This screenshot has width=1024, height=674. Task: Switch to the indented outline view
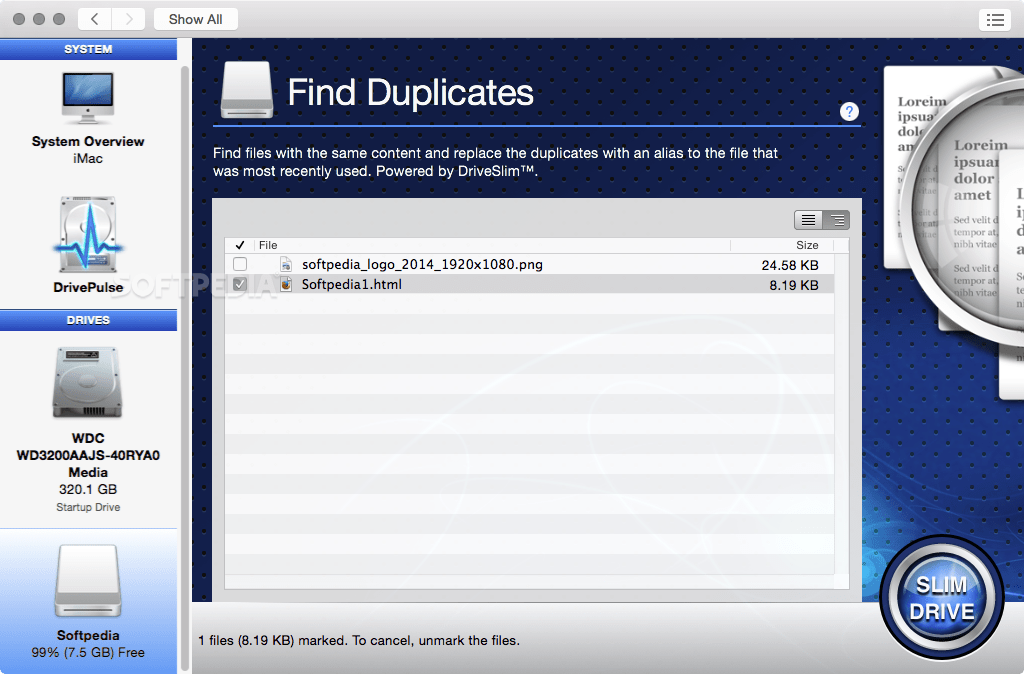(836, 220)
